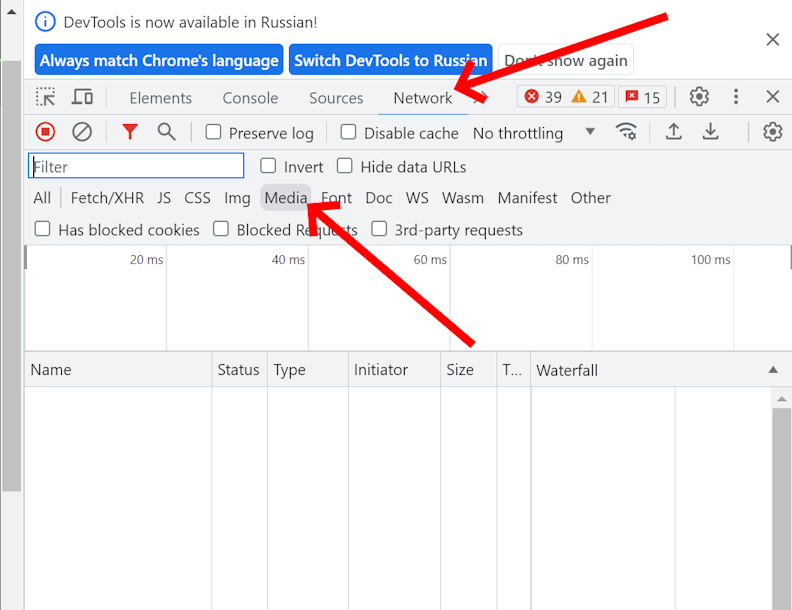This screenshot has height=610, width=792.
Task: Switch to the Elements tab
Action: point(161,98)
